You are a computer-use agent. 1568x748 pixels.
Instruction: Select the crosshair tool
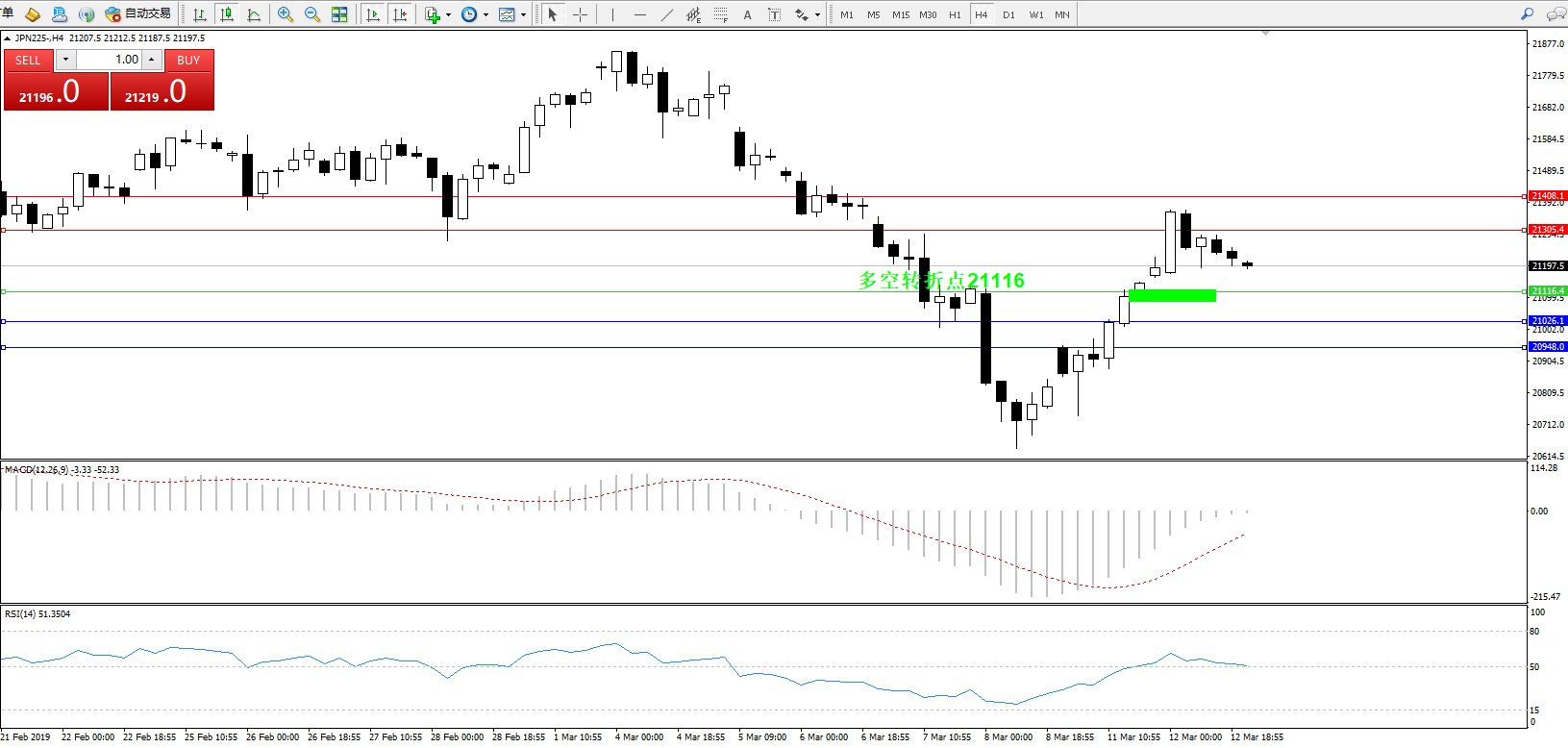point(580,14)
